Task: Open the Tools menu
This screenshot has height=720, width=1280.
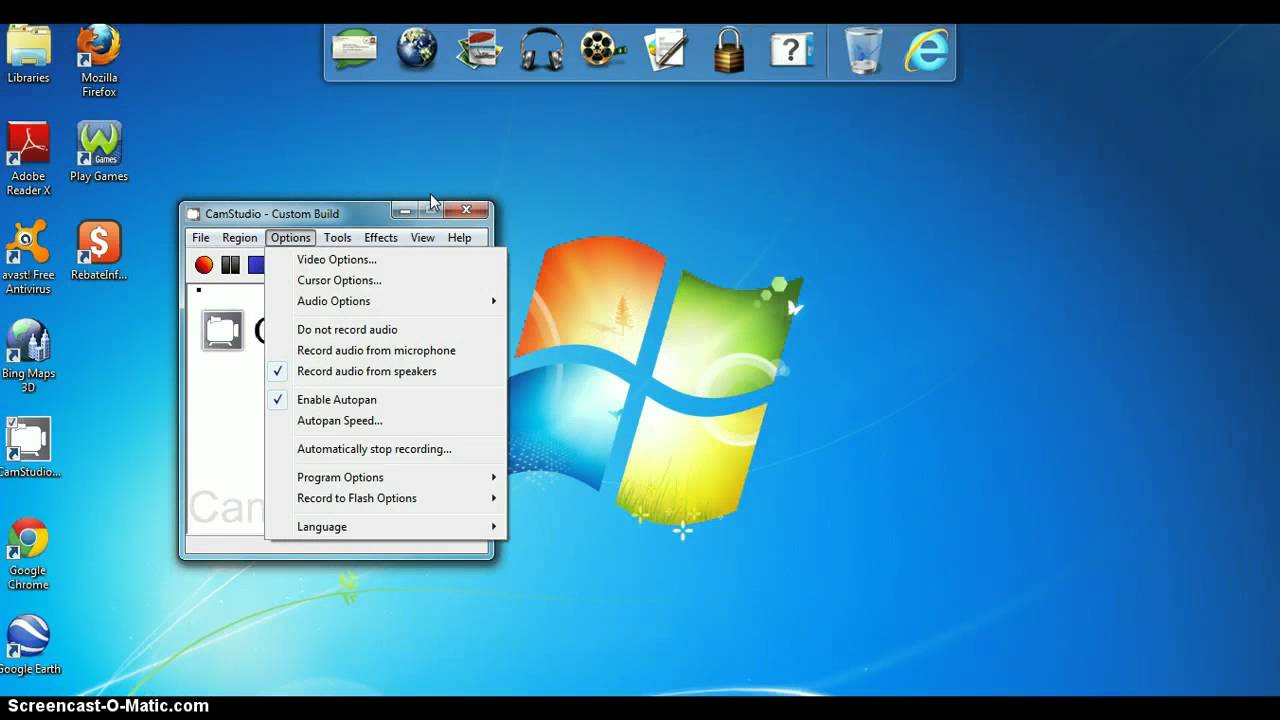Action: click(337, 238)
